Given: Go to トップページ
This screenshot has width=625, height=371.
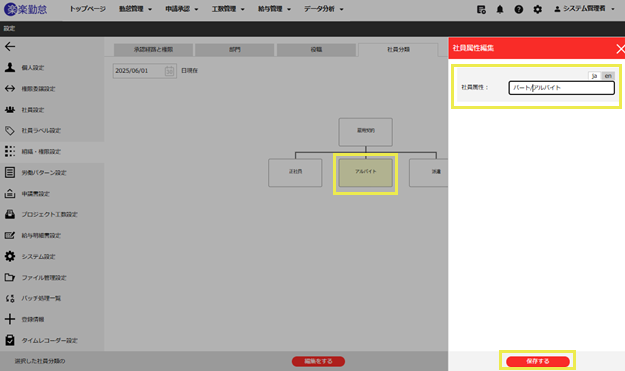Looking at the screenshot, I should [88, 9].
